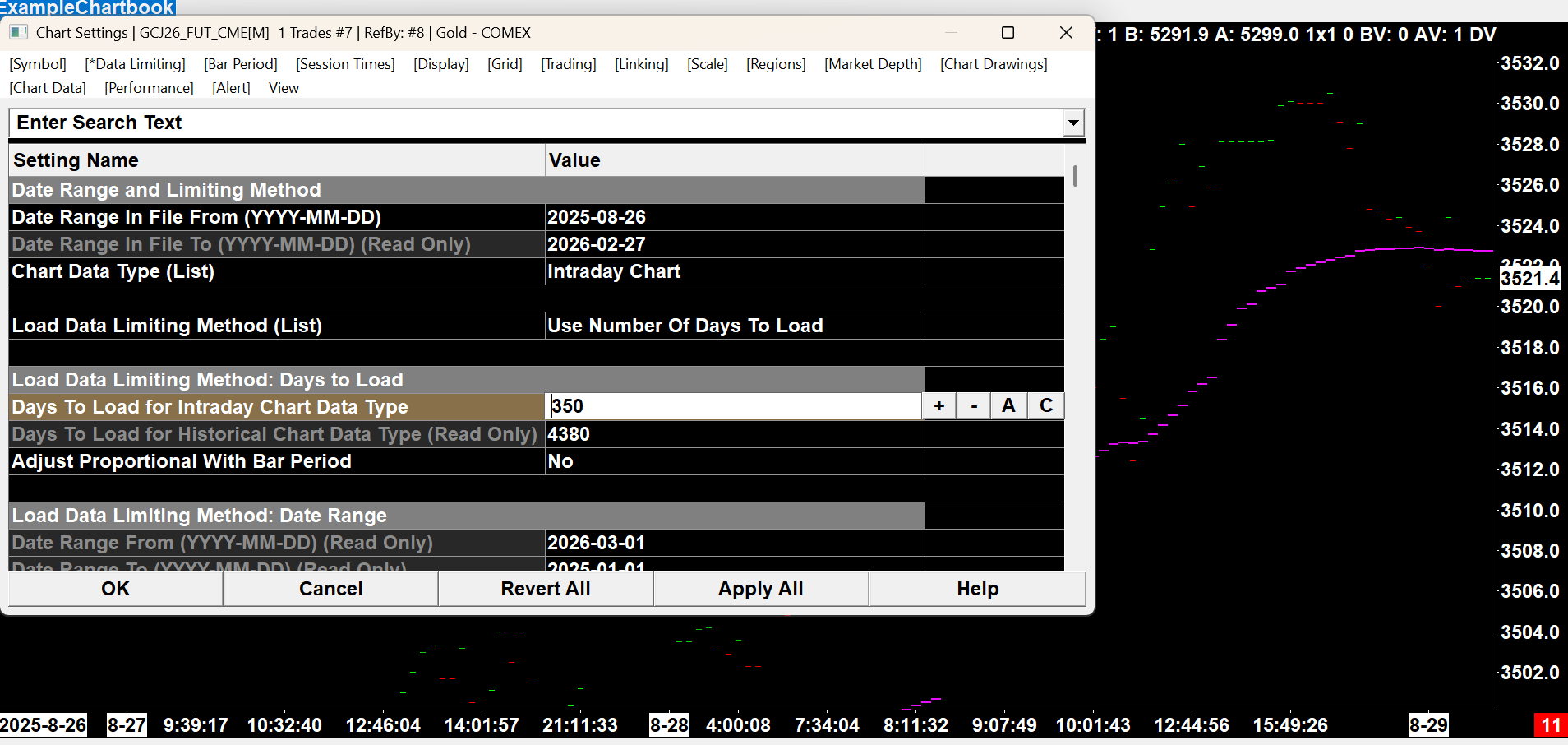The width and height of the screenshot is (1568, 745).
Task: Focus the Enter Search Text field
Action: (x=537, y=123)
